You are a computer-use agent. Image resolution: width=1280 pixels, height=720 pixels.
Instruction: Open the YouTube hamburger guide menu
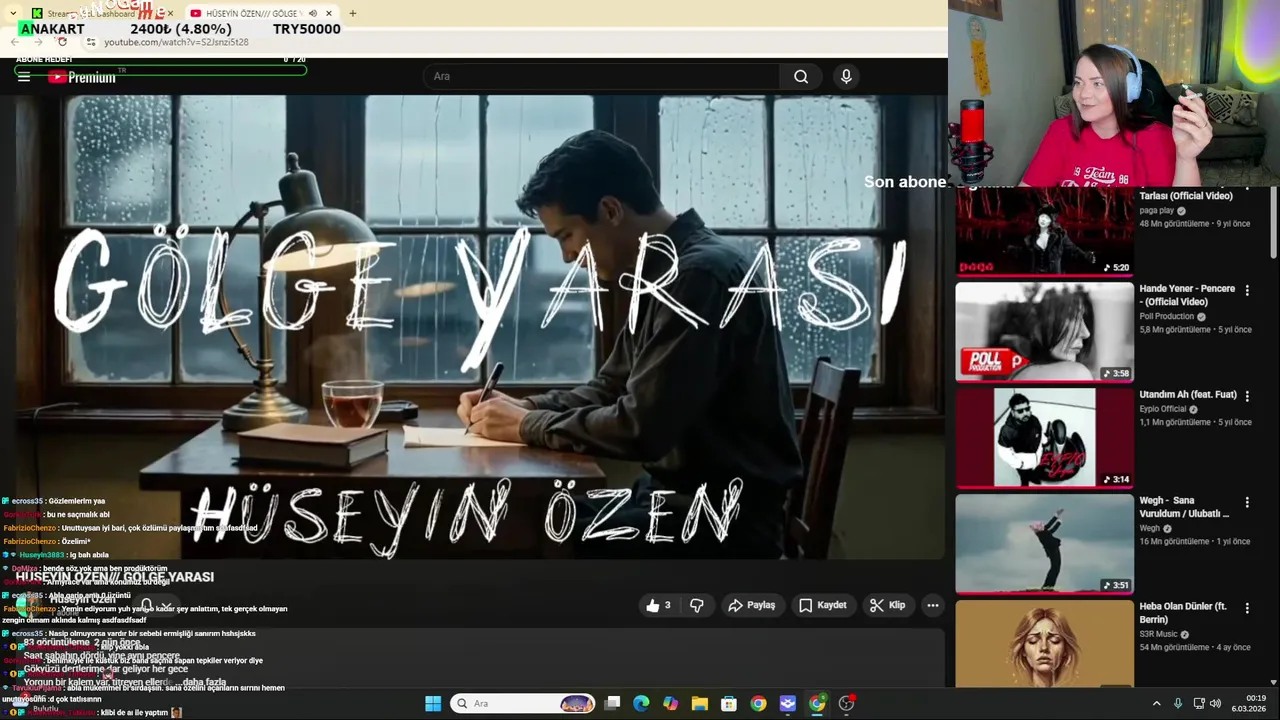(x=23, y=77)
